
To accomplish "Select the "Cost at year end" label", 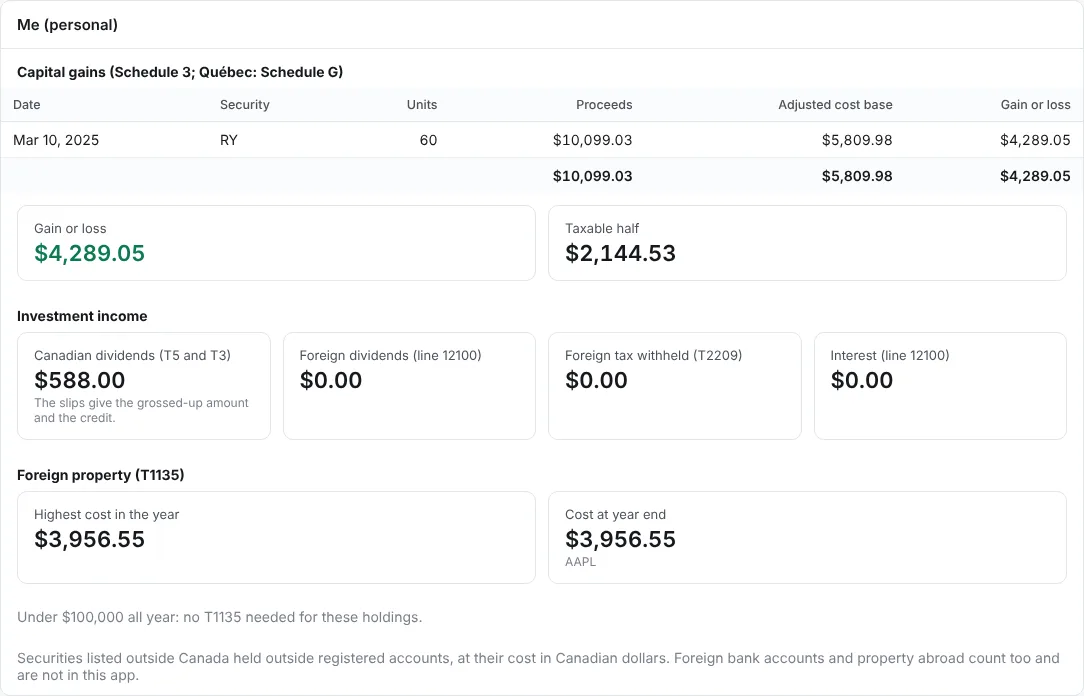I will [615, 514].
